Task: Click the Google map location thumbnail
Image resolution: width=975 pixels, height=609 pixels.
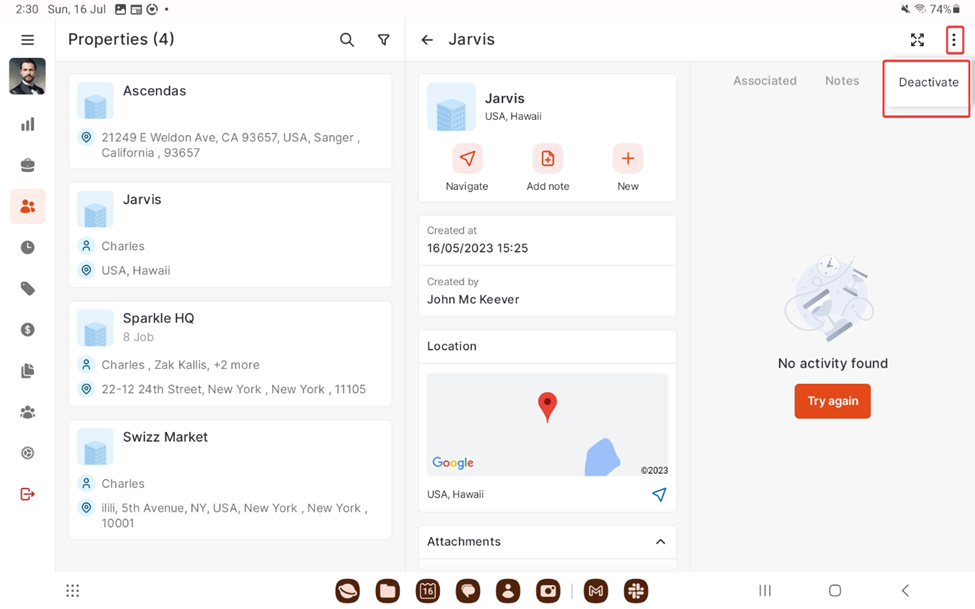Action: tap(547, 424)
